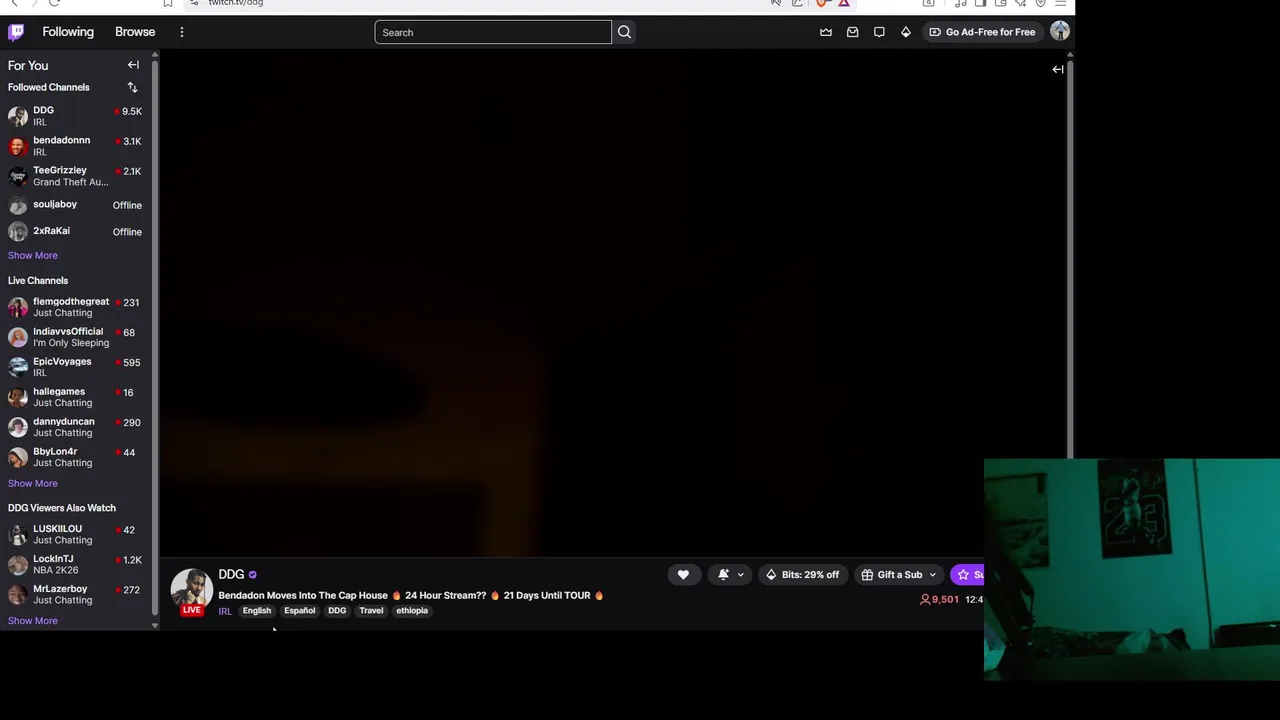Click DDG streamer avatar with LIVE badge
Image resolution: width=1280 pixels, height=720 pixels.
(191, 591)
